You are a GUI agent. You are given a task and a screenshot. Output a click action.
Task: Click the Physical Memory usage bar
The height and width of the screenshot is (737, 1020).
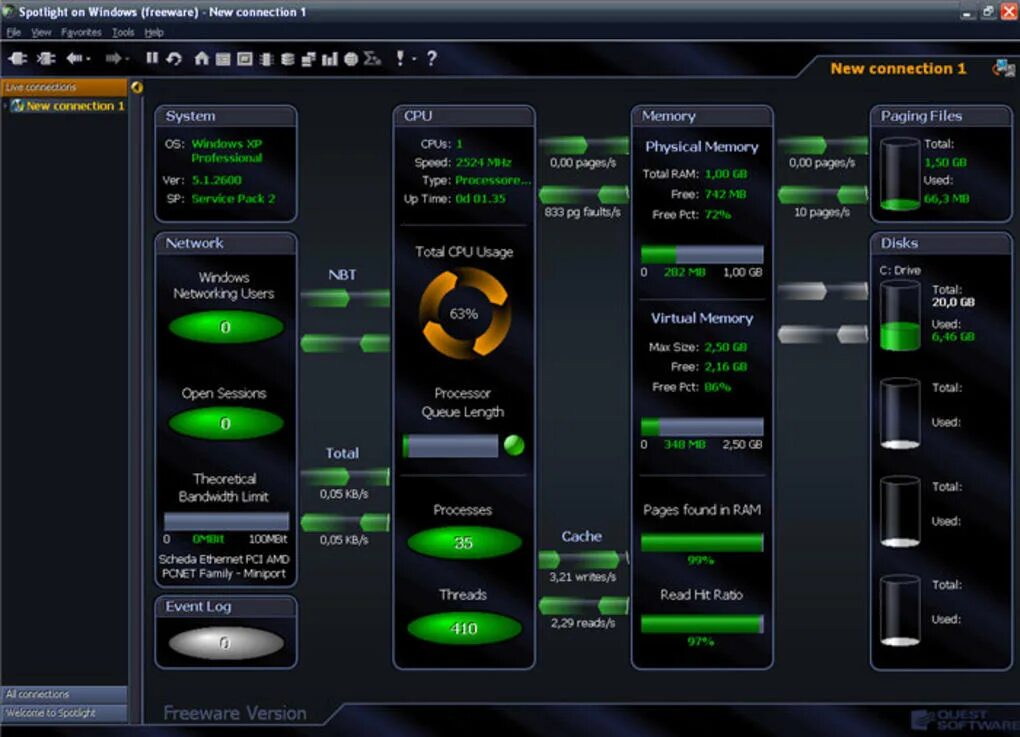coord(702,254)
